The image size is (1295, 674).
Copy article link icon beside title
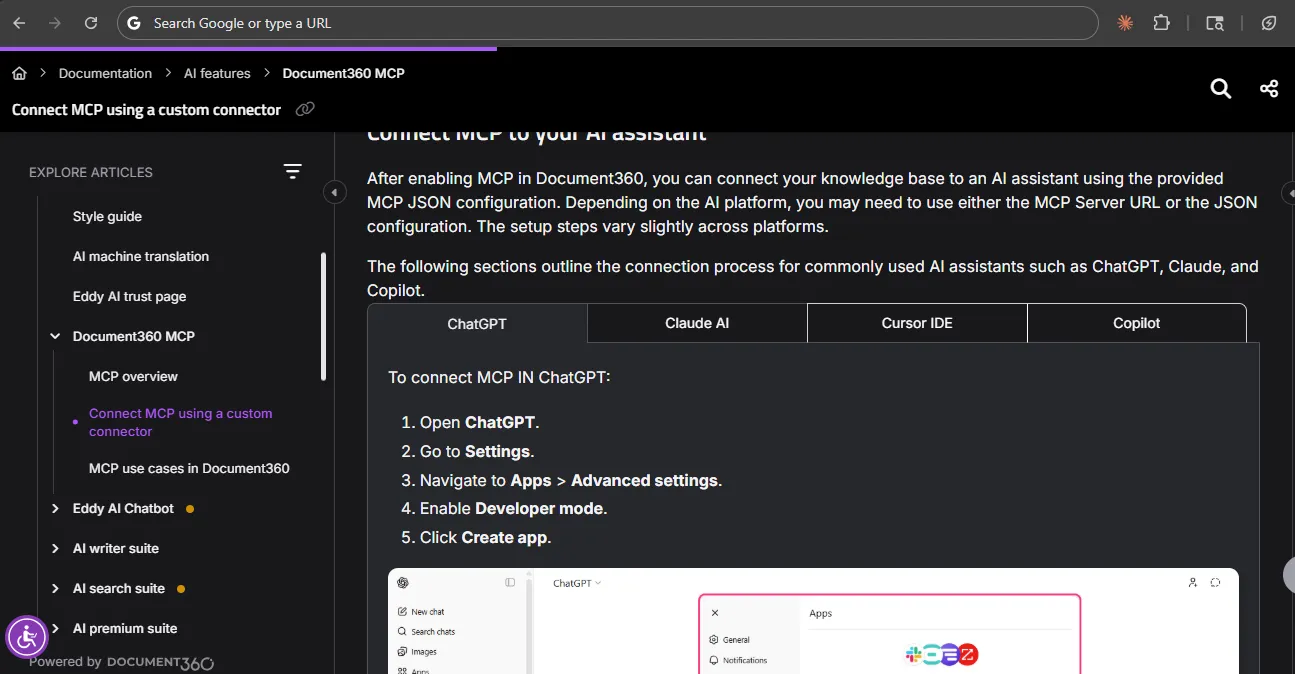click(x=305, y=109)
